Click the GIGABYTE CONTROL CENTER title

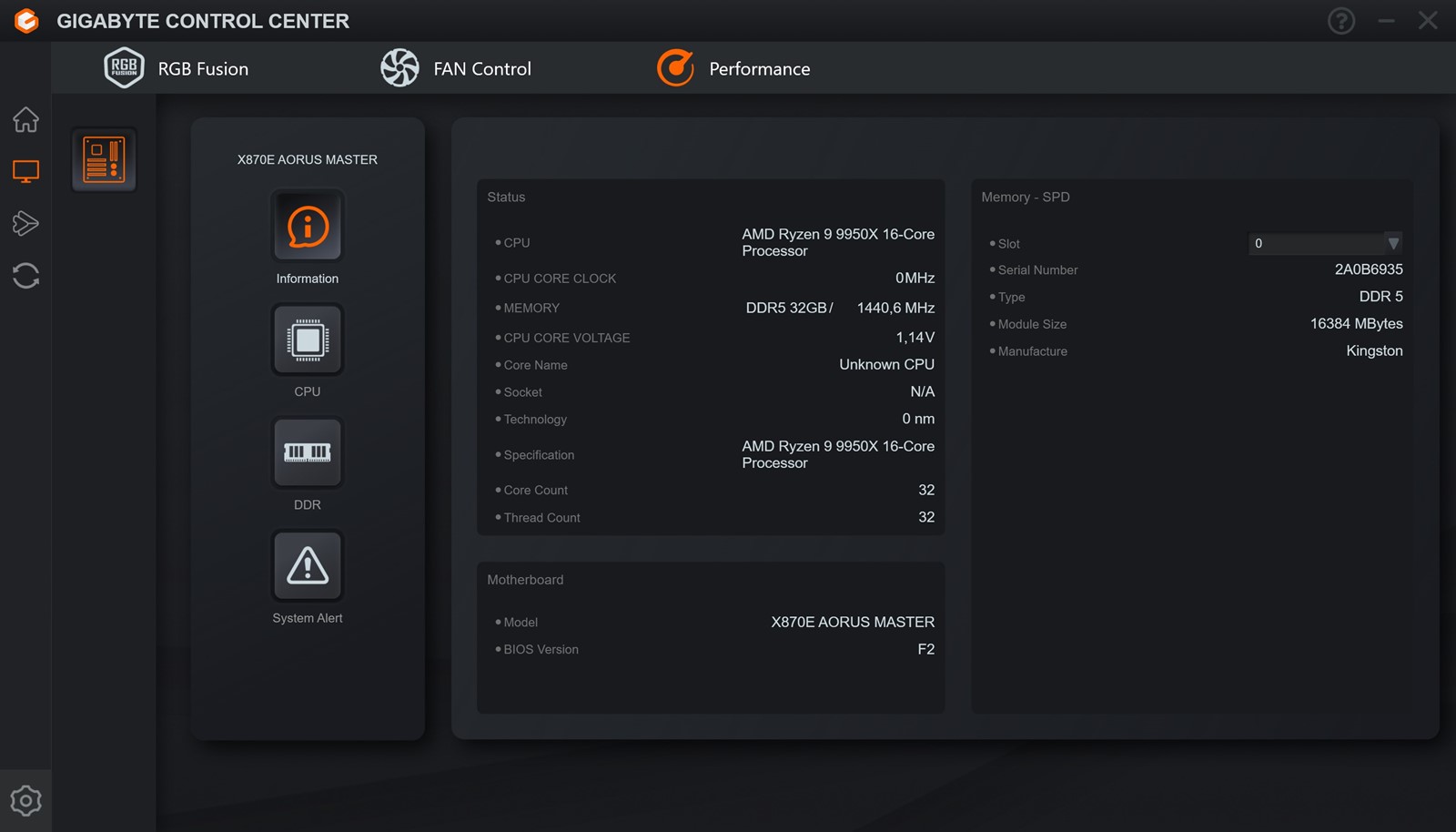[203, 21]
